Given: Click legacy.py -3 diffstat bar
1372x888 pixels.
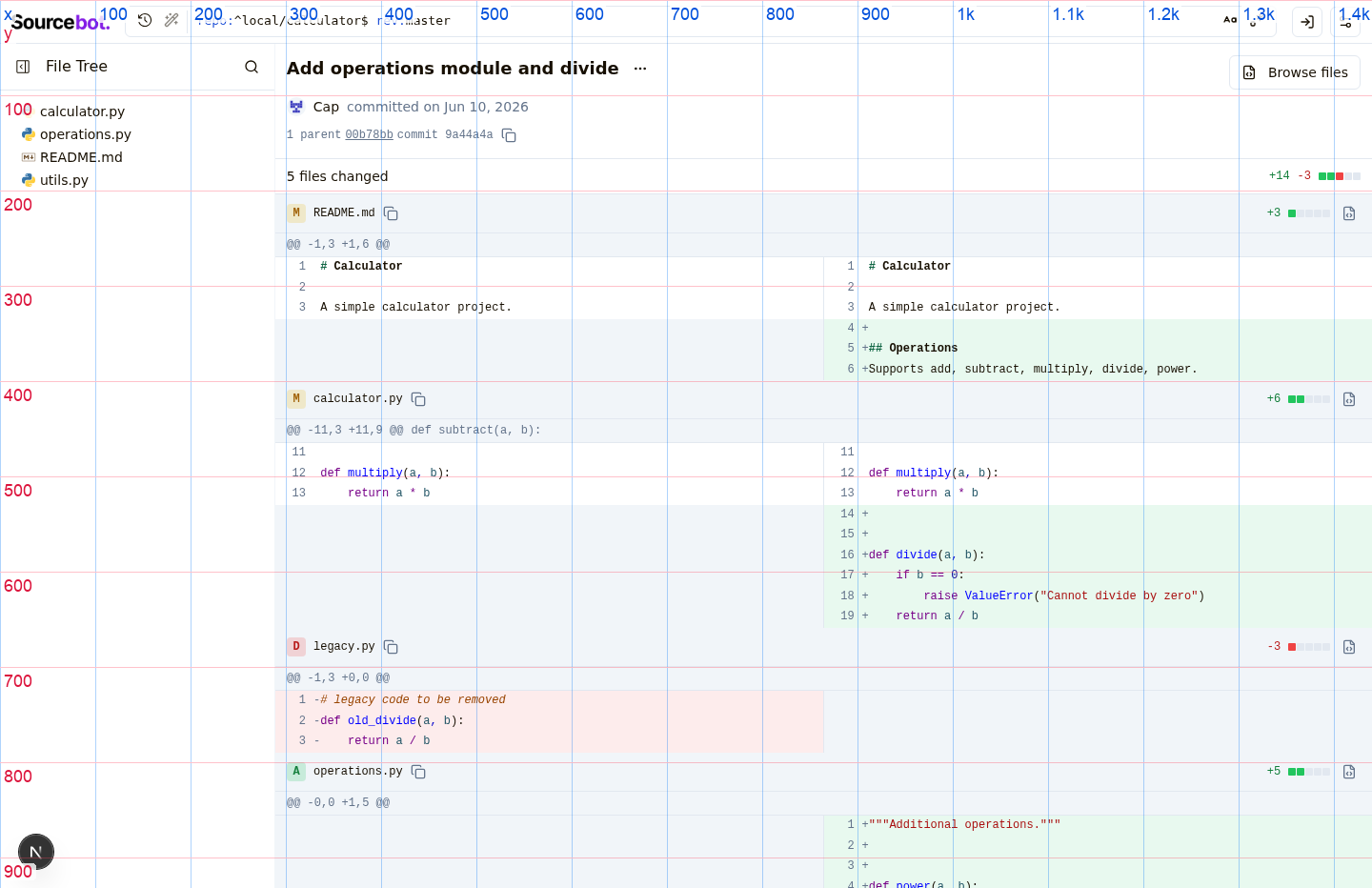Looking at the screenshot, I should tap(1309, 647).
